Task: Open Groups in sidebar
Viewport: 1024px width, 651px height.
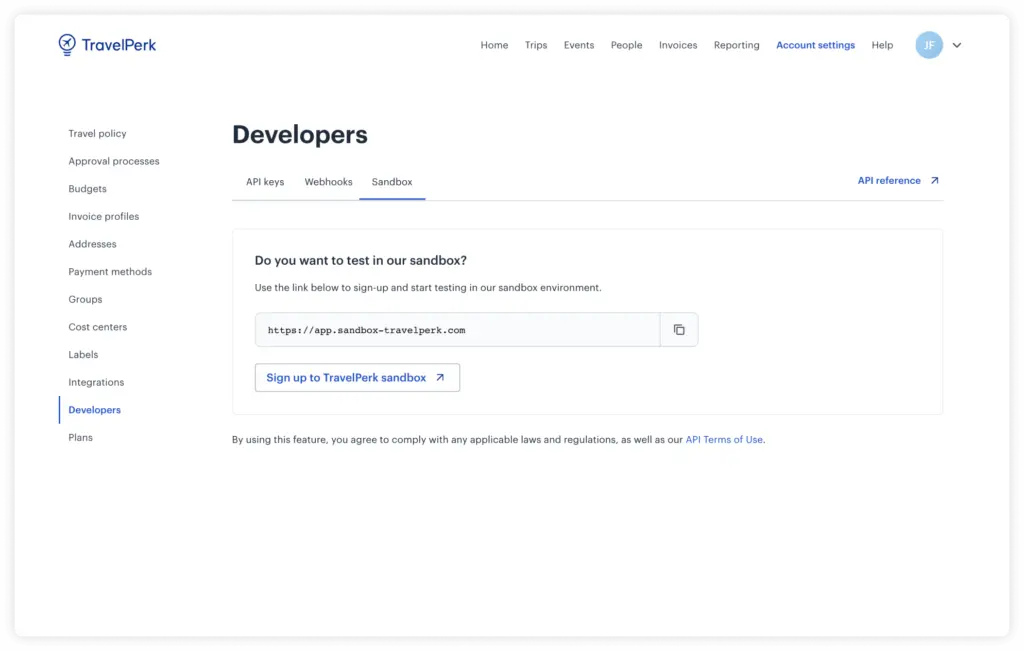Action: pyautogui.click(x=86, y=299)
